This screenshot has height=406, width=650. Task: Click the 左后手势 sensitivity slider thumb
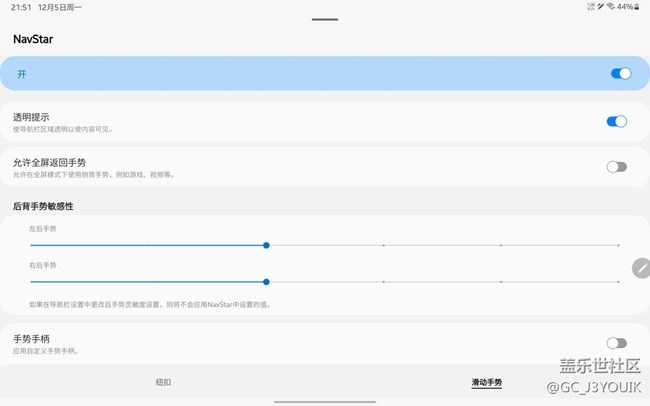tap(266, 246)
